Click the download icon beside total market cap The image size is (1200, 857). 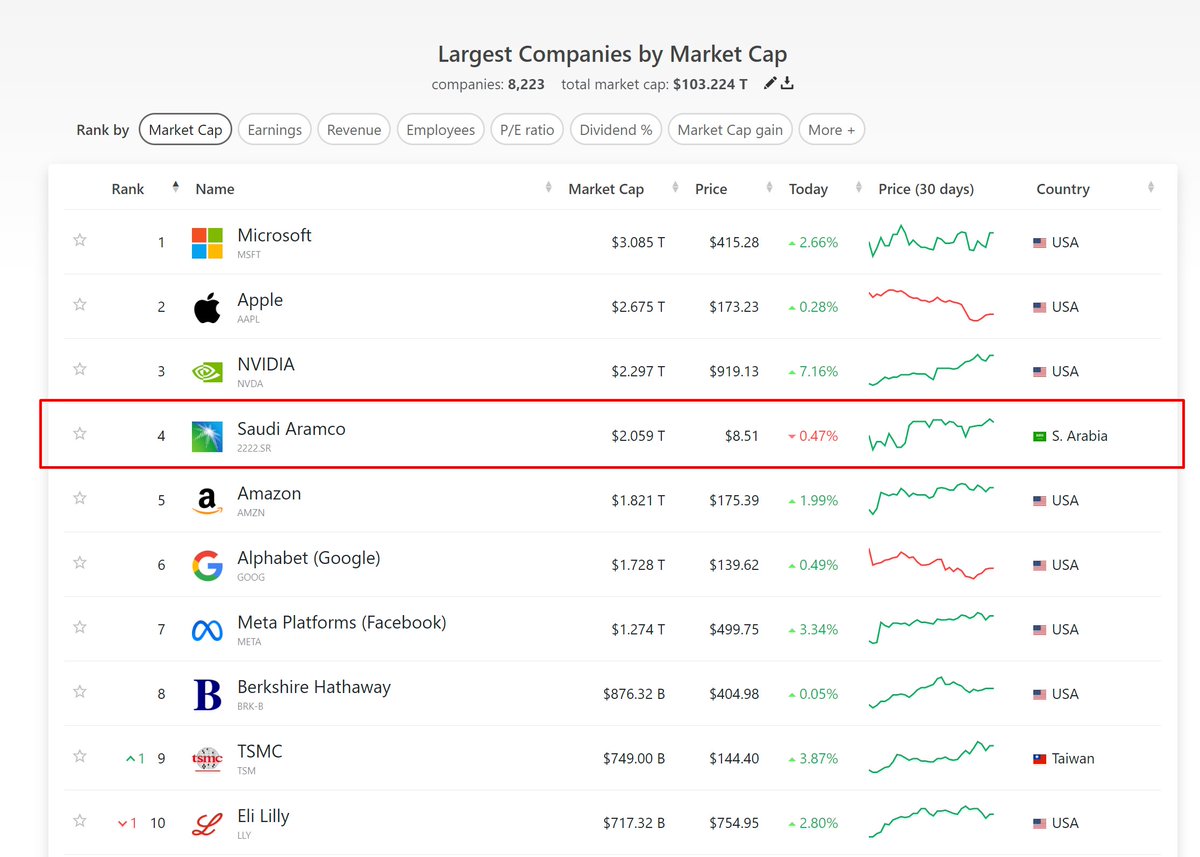(x=787, y=84)
